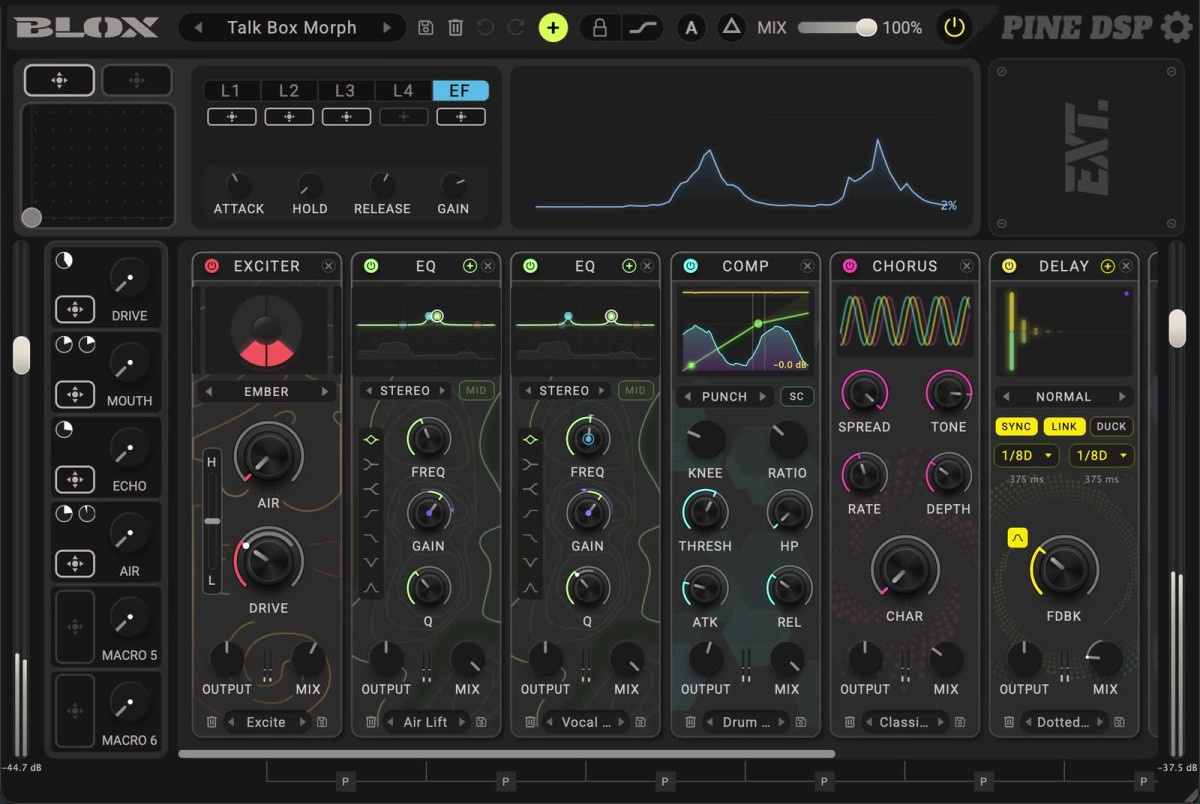Add a new module with the yellow plus button

point(553,28)
